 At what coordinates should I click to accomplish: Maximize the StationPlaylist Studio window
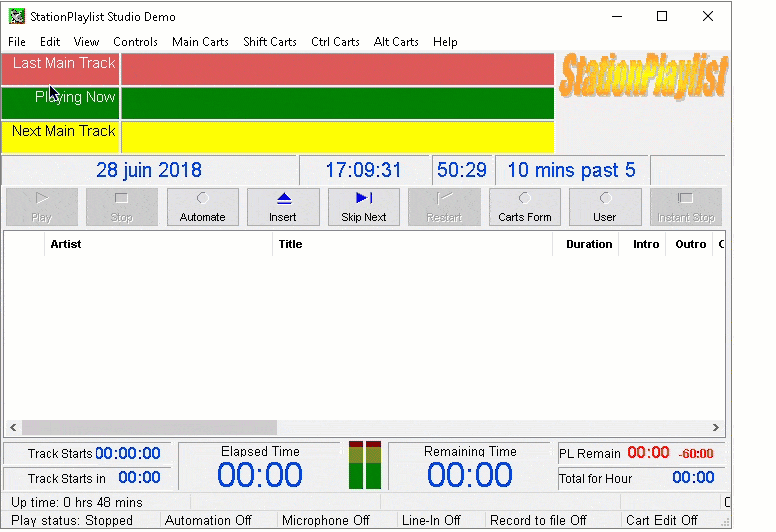coord(662,16)
